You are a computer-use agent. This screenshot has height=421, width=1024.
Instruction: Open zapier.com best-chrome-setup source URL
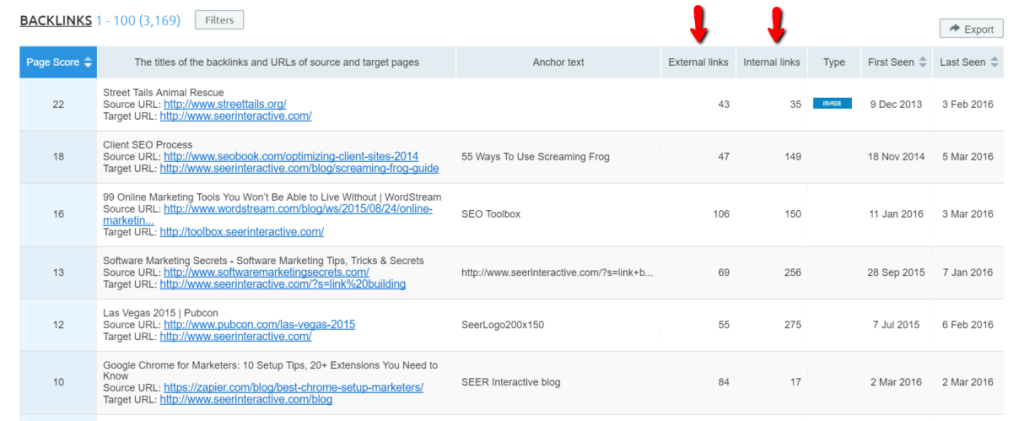(x=294, y=387)
